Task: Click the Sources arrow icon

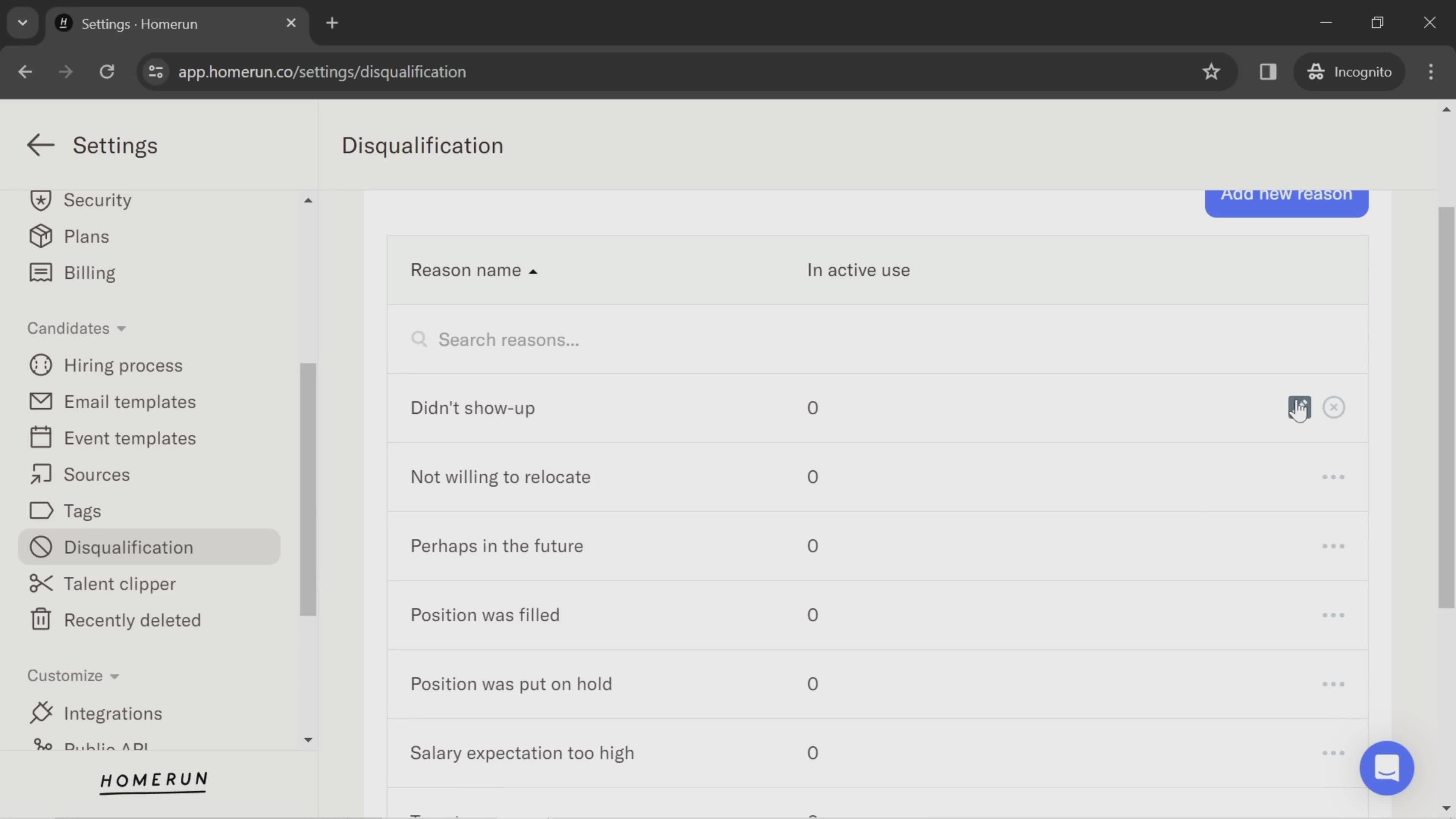Action: pos(41,474)
